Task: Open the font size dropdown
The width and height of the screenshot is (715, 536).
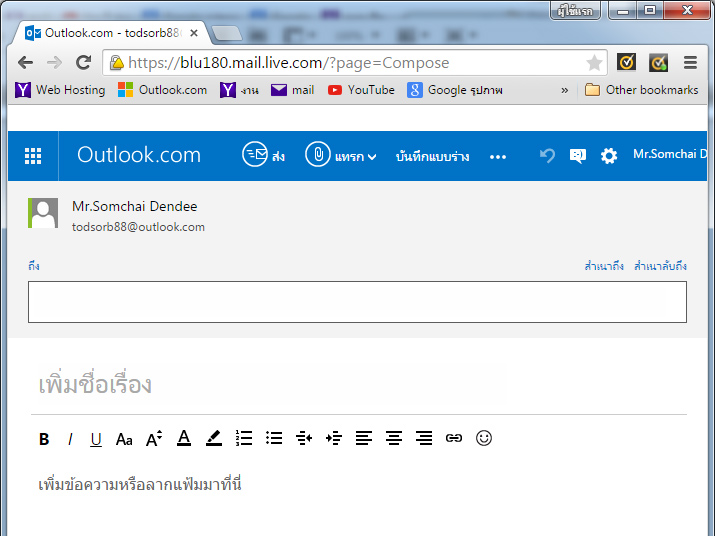Action: pyautogui.click(x=154, y=439)
